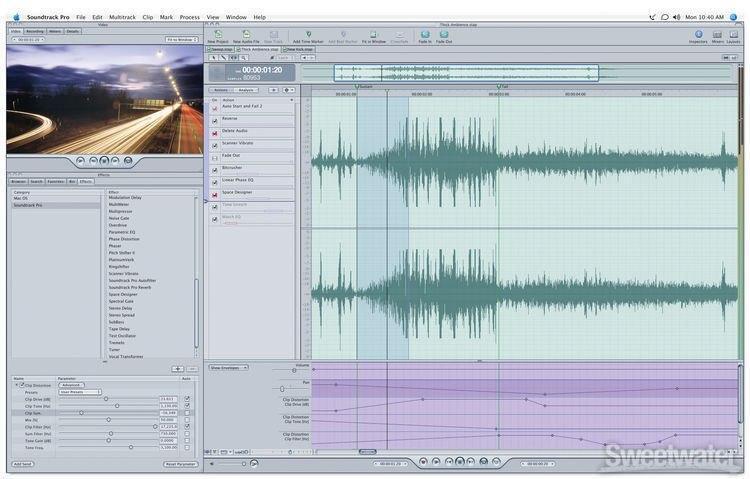750x479 pixels.
Task: Apply Fade Out from the toolbar
Action: pyautogui.click(x=444, y=36)
